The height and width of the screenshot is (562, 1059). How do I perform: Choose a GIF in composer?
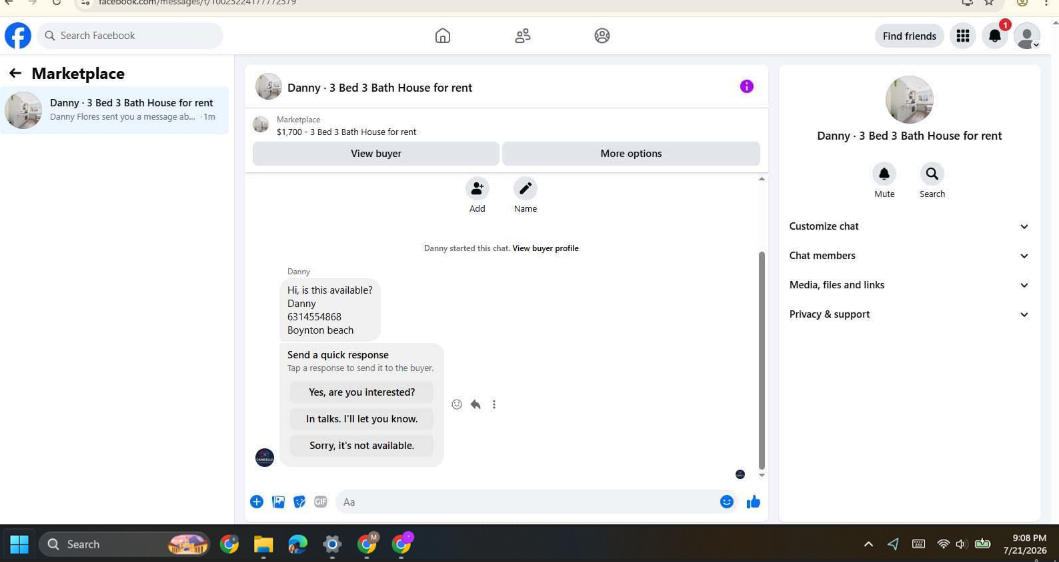tap(321, 501)
